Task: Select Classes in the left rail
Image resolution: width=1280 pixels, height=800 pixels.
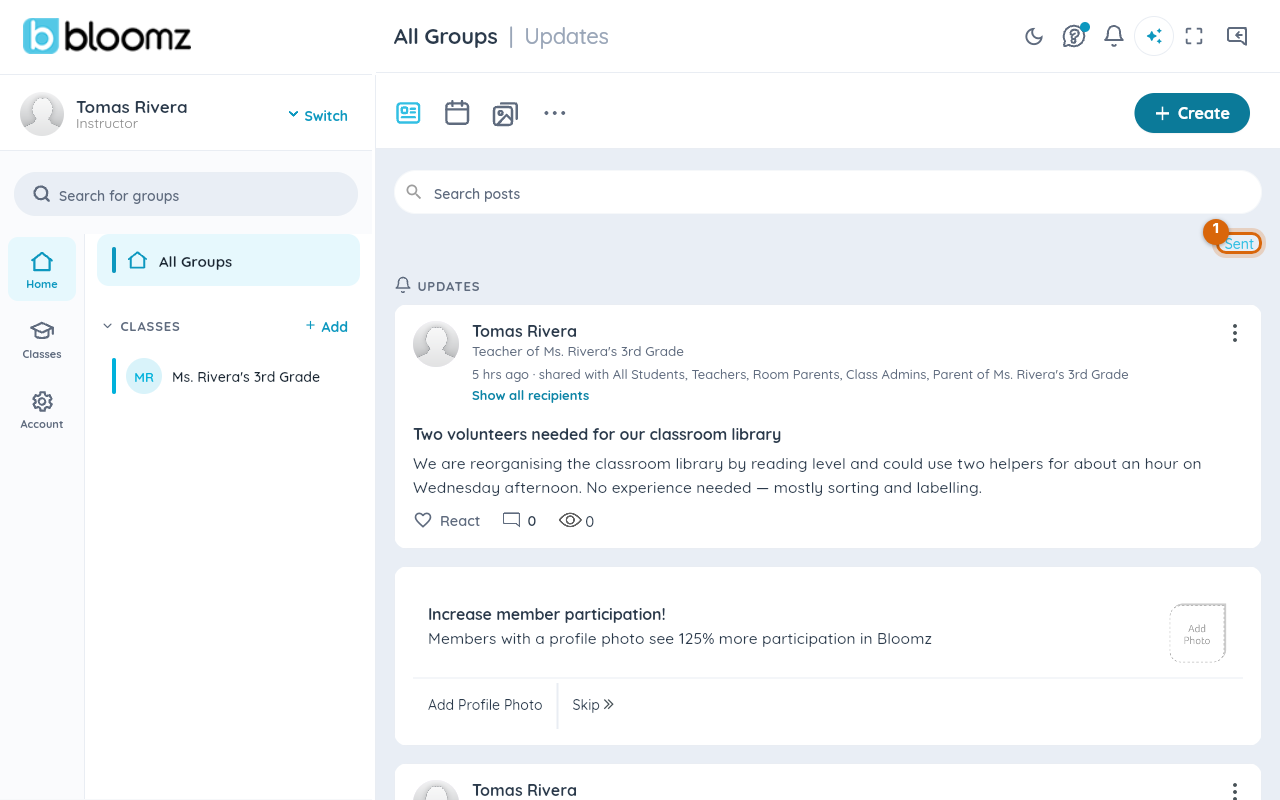Action: 42,340
